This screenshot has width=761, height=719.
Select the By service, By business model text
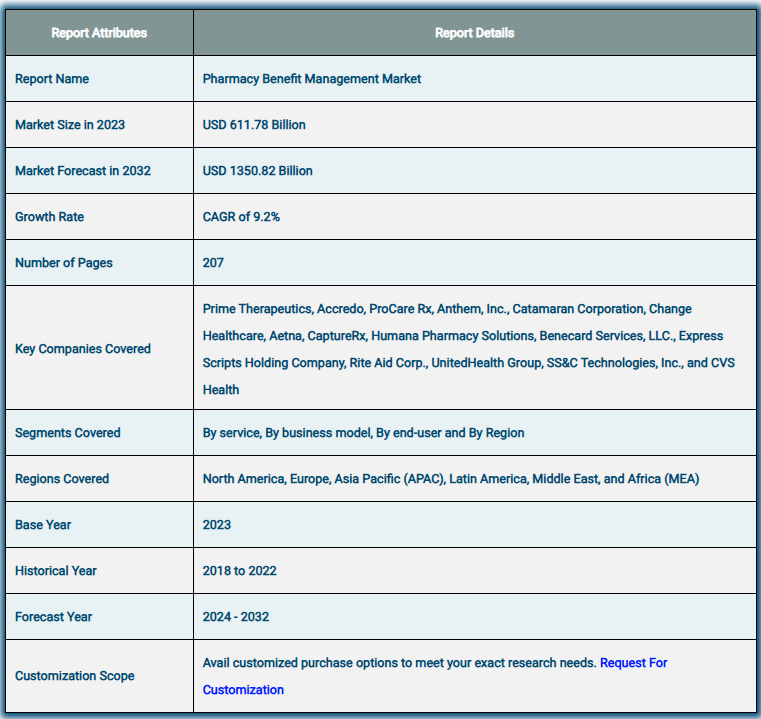pos(364,433)
